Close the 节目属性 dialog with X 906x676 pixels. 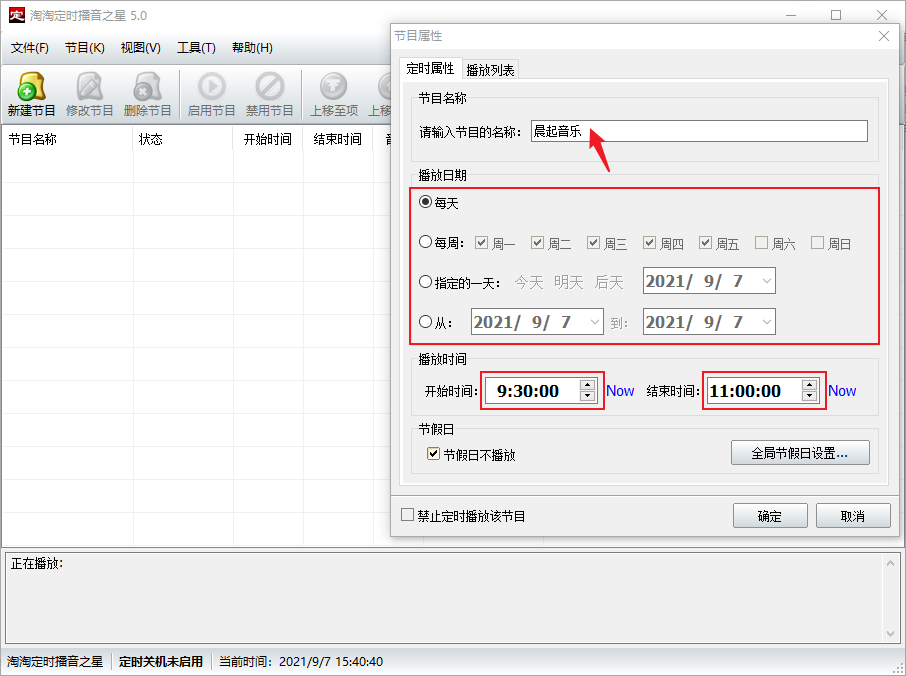[883, 36]
